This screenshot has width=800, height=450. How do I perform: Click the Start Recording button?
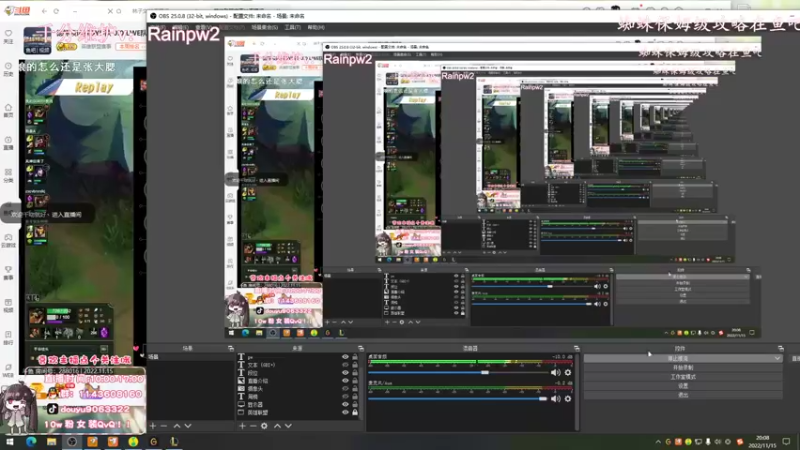pyautogui.click(x=683, y=368)
